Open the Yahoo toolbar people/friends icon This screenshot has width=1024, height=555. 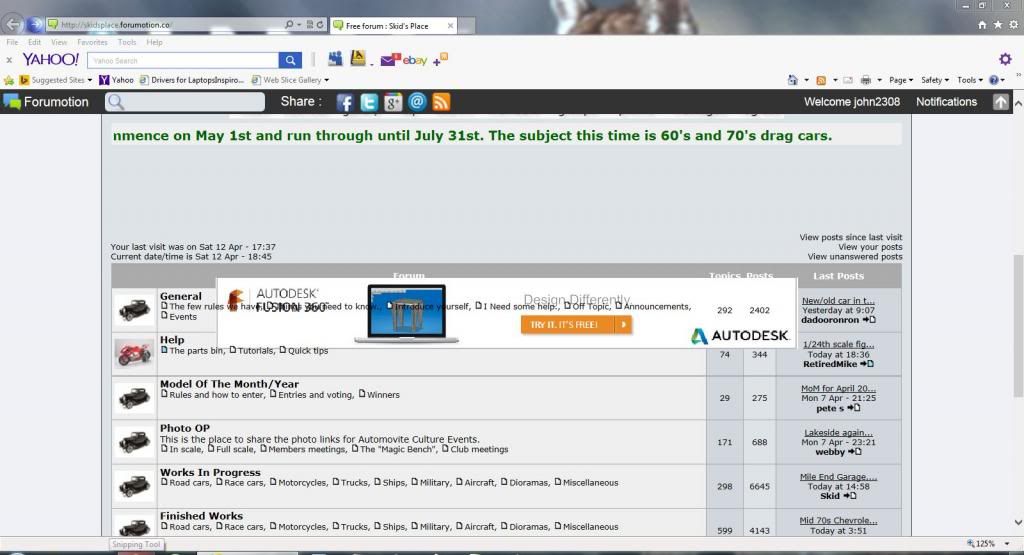[x=335, y=59]
